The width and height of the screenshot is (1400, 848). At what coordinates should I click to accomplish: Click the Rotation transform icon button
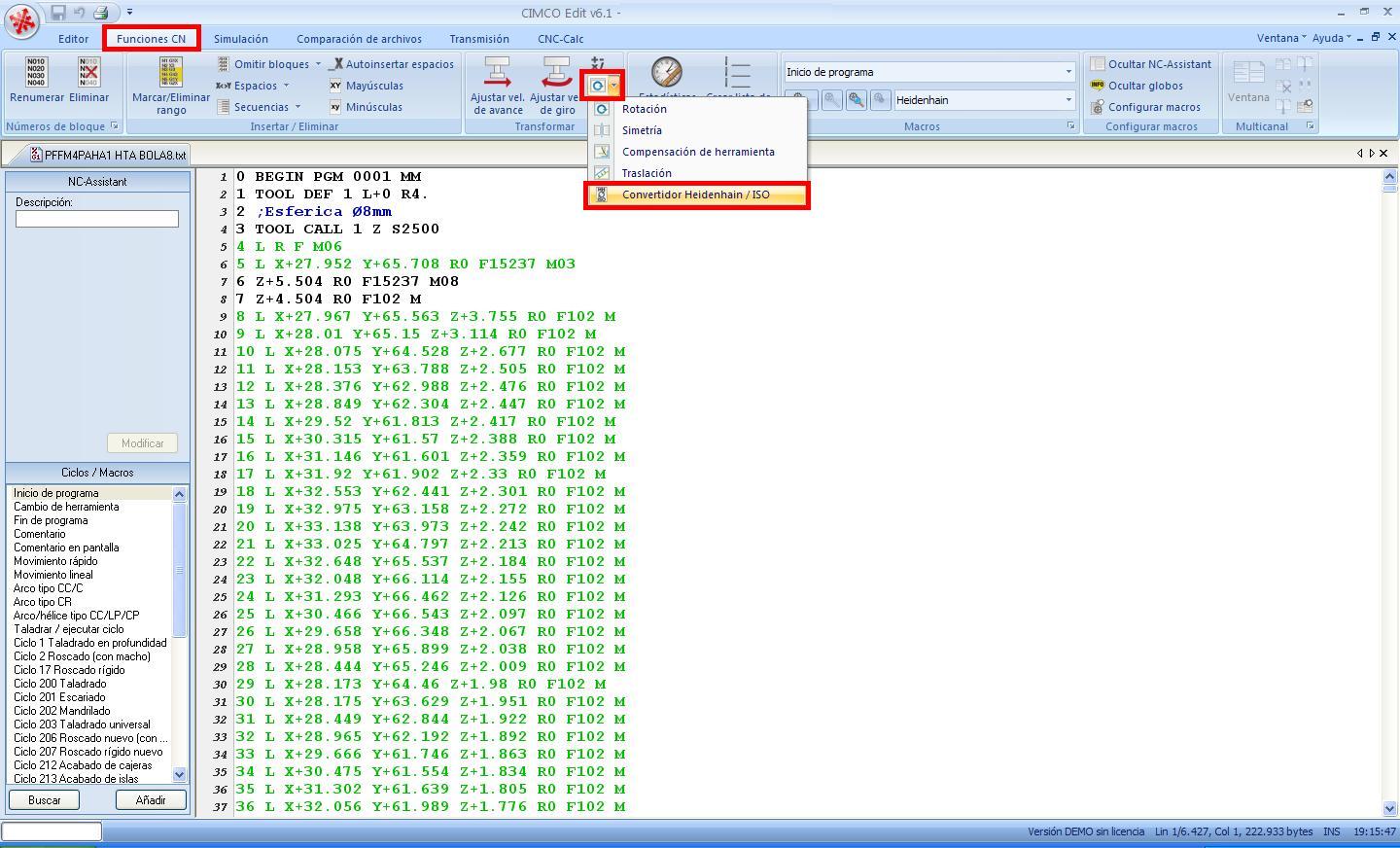(597, 86)
